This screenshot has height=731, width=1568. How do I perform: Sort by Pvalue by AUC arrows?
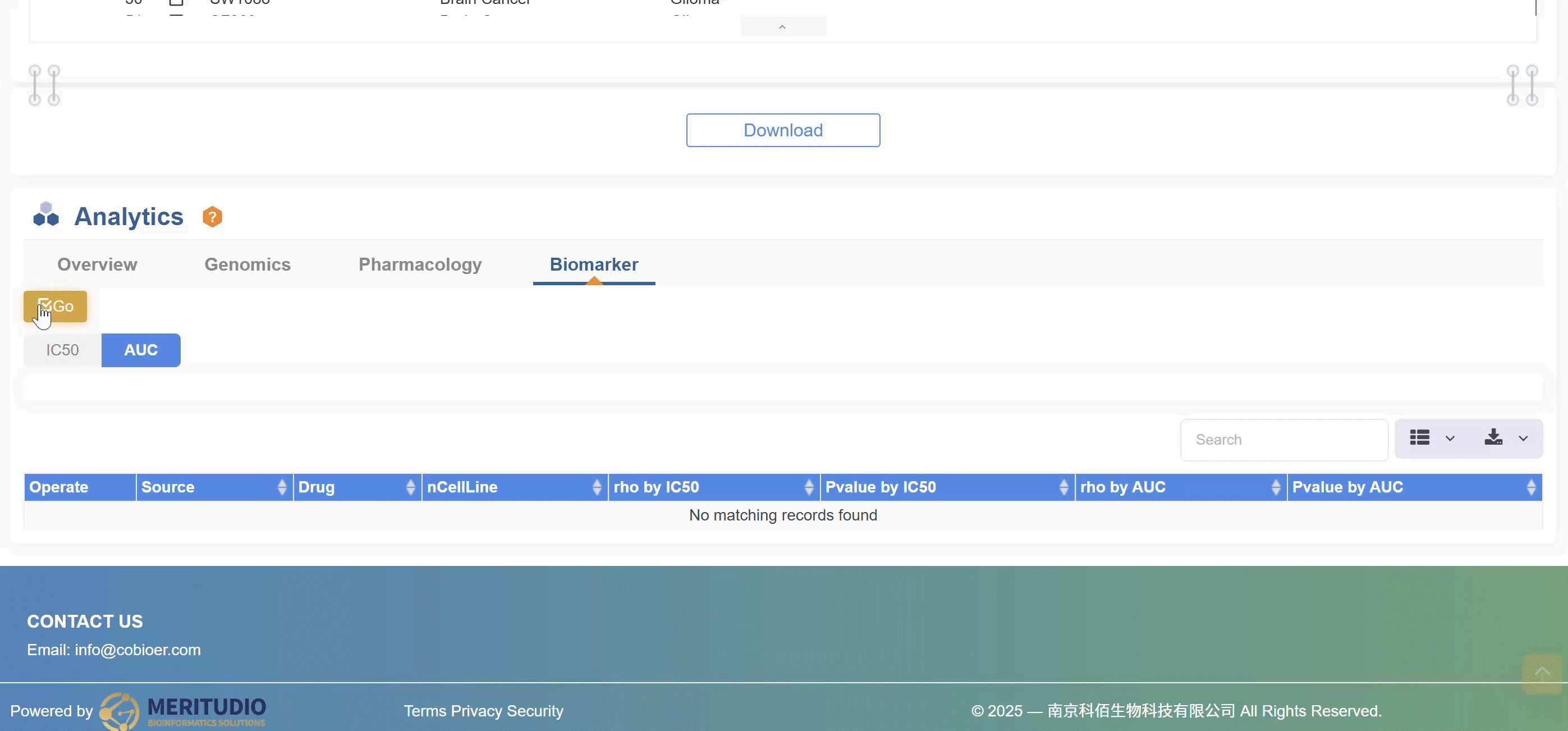[x=1531, y=487]
